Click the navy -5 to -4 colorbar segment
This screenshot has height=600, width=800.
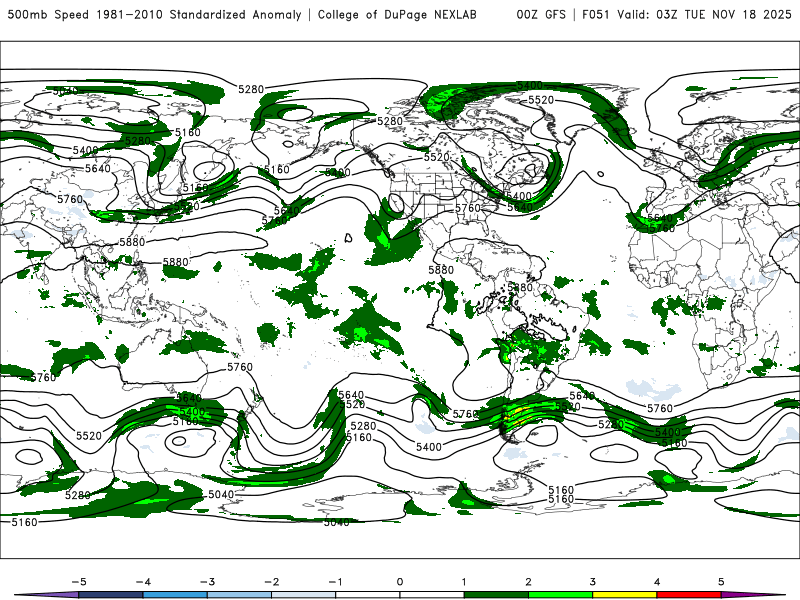click(111, 595)
